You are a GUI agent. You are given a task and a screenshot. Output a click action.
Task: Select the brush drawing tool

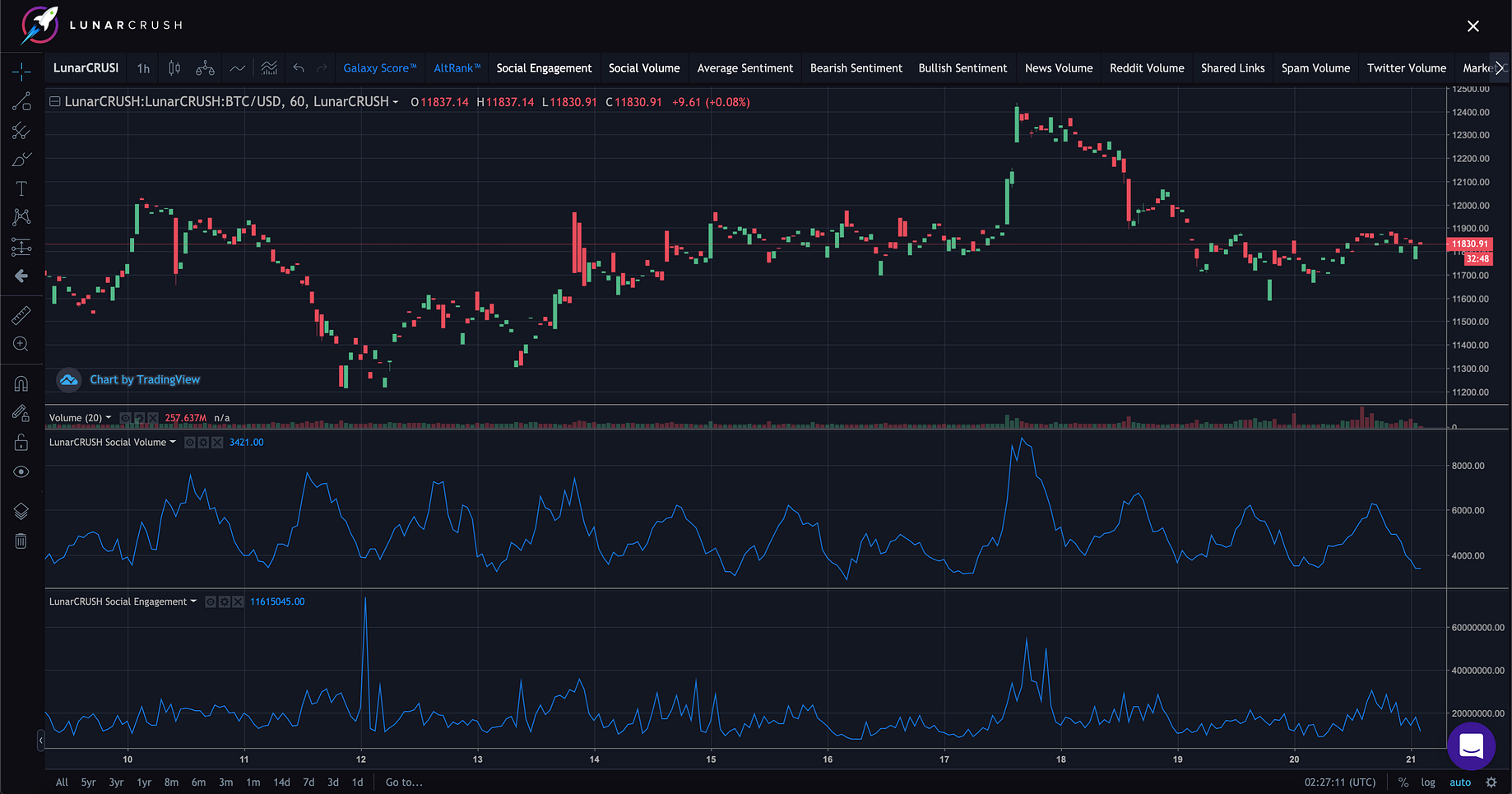click(x=21, y=160)
